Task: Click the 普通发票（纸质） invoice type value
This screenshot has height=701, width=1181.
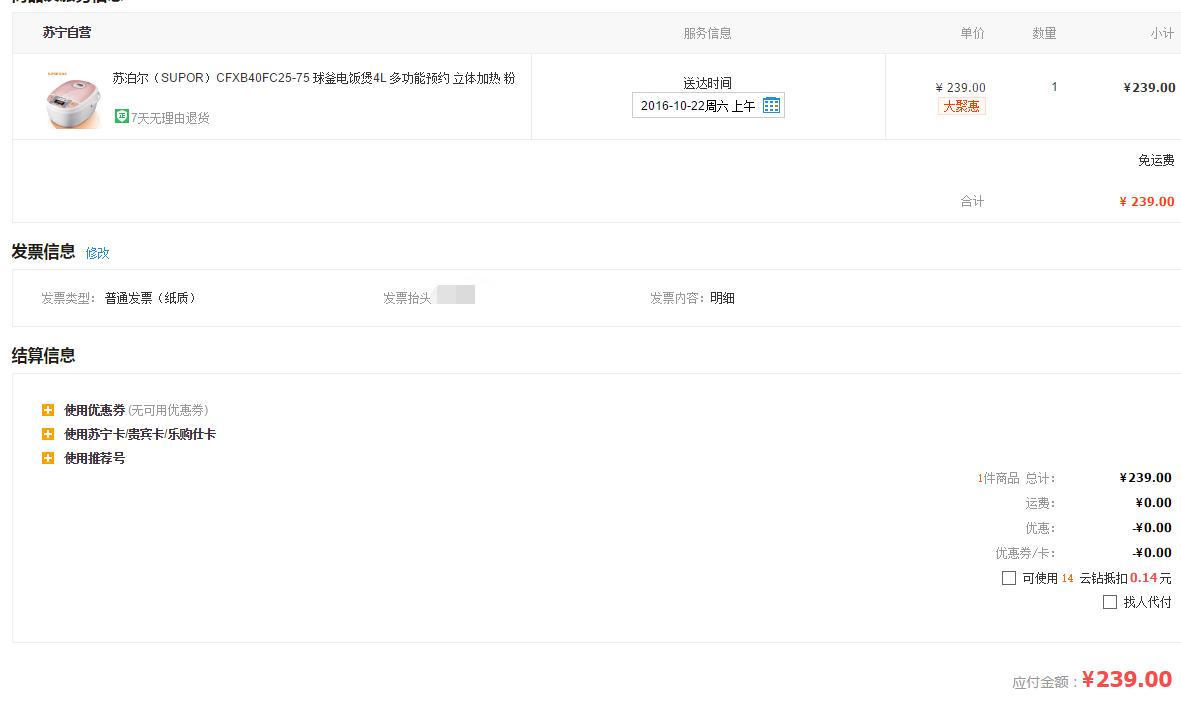Action: click(x=151, y=298)
